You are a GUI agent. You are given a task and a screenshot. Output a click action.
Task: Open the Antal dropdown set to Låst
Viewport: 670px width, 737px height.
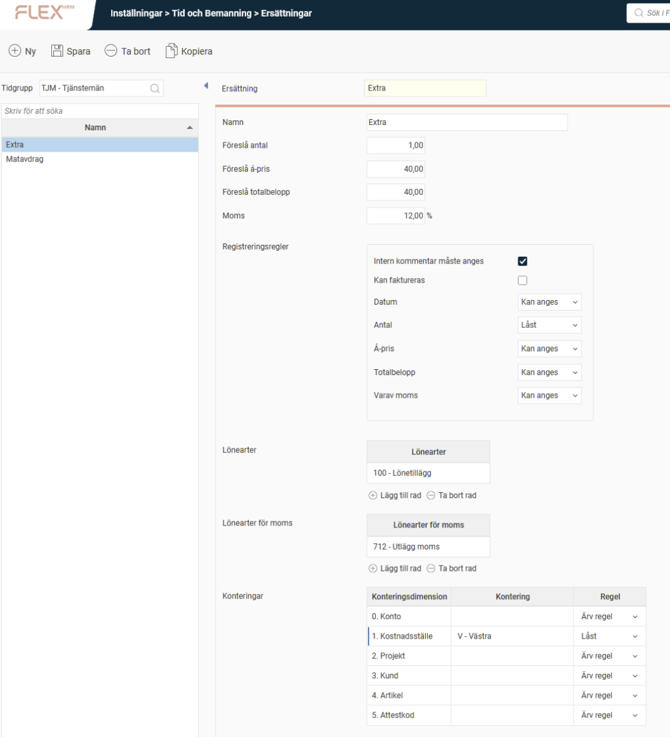[x=549, y=325]
